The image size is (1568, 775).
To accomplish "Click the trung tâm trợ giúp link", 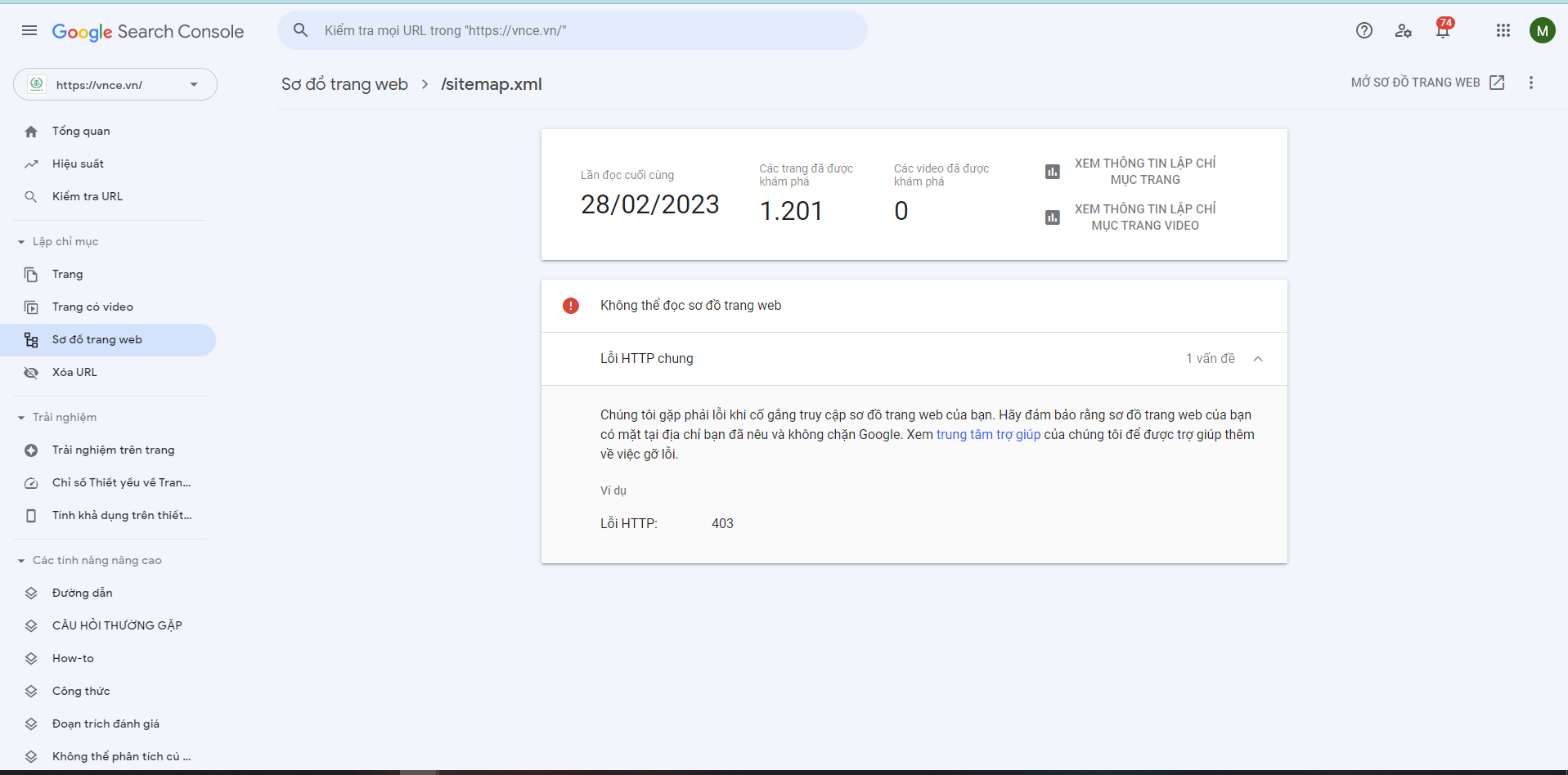I will [988, 434].
